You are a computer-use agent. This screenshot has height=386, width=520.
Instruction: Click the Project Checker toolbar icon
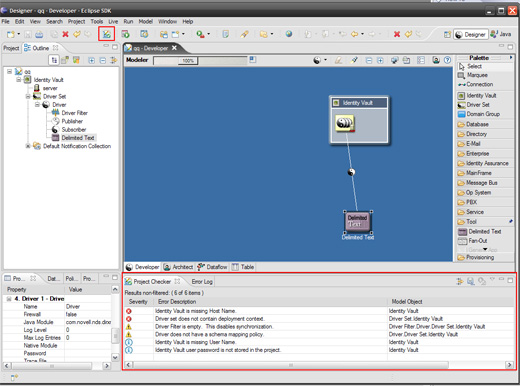click(106, 34)
